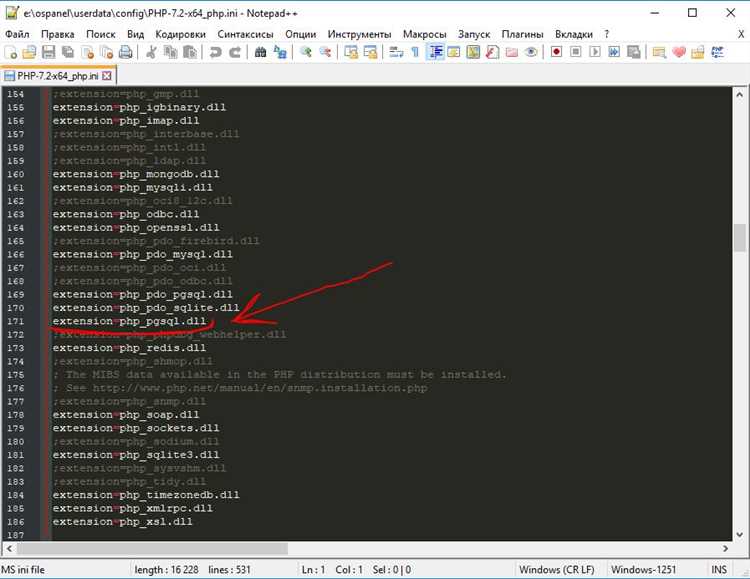Show the Document Map panel

point(473,52)
